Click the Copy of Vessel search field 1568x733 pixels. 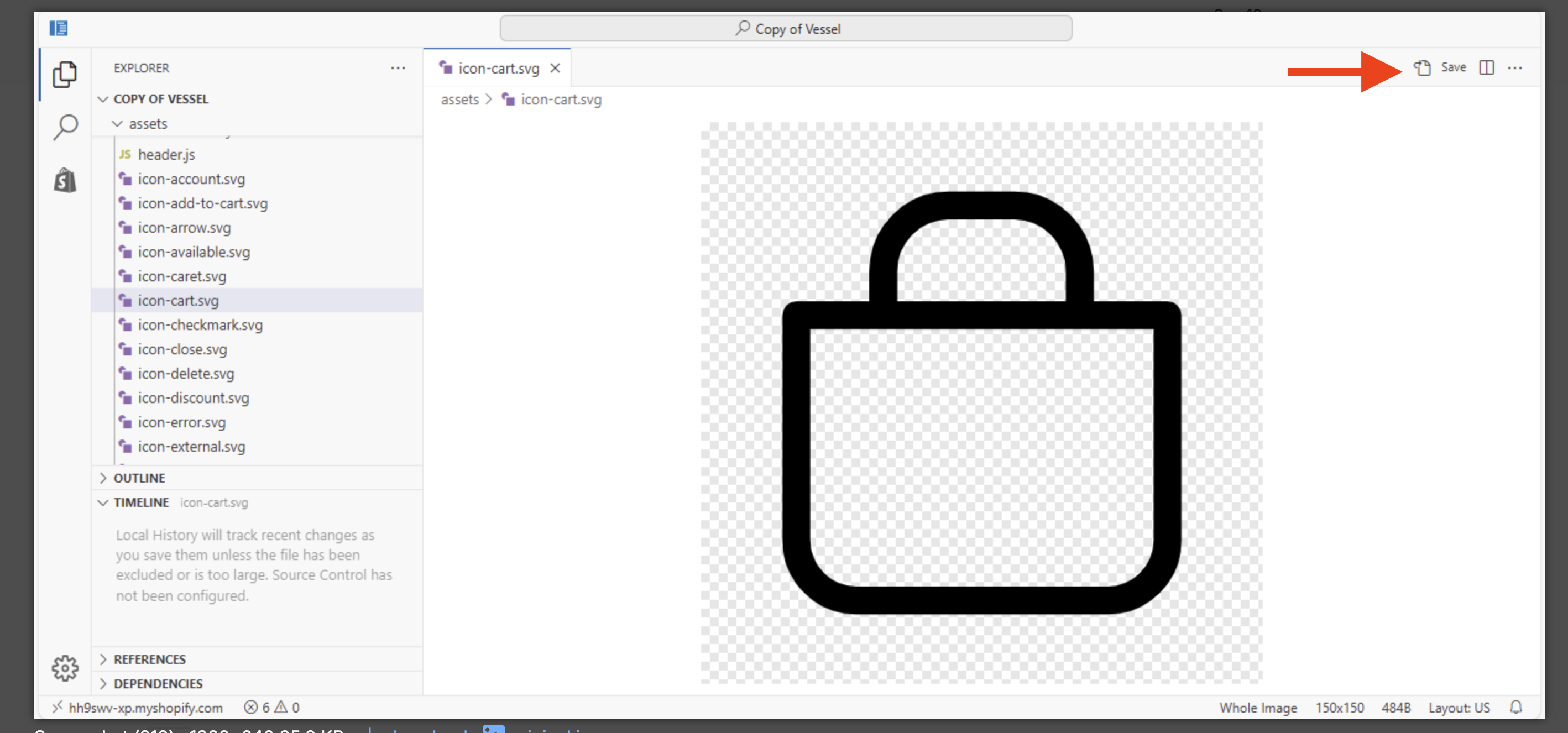pyautogui.click(x=785, y=29)
